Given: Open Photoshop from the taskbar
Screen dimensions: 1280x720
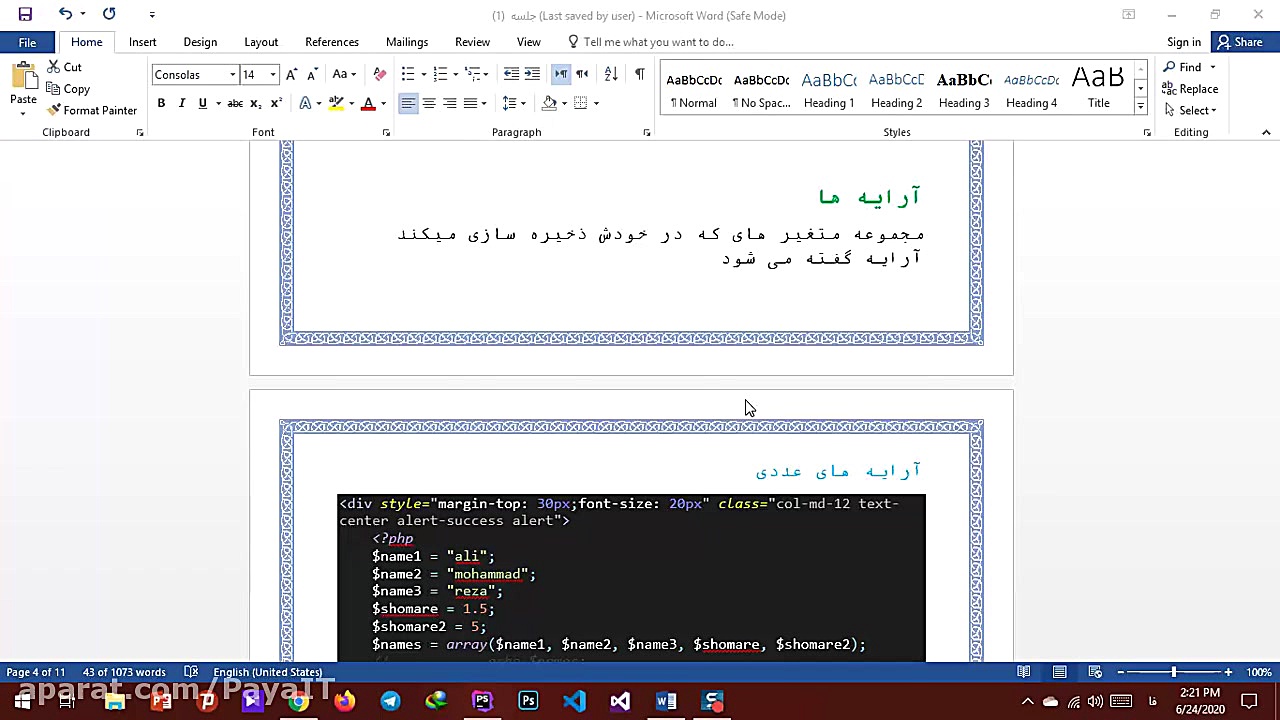Looking at the screenshot, I should coord(528,701).
